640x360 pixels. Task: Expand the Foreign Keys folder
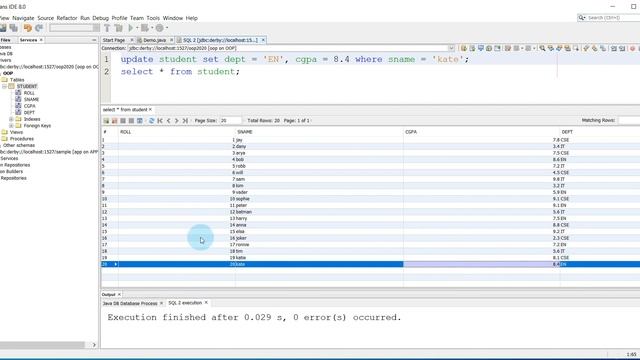point(11,126)
